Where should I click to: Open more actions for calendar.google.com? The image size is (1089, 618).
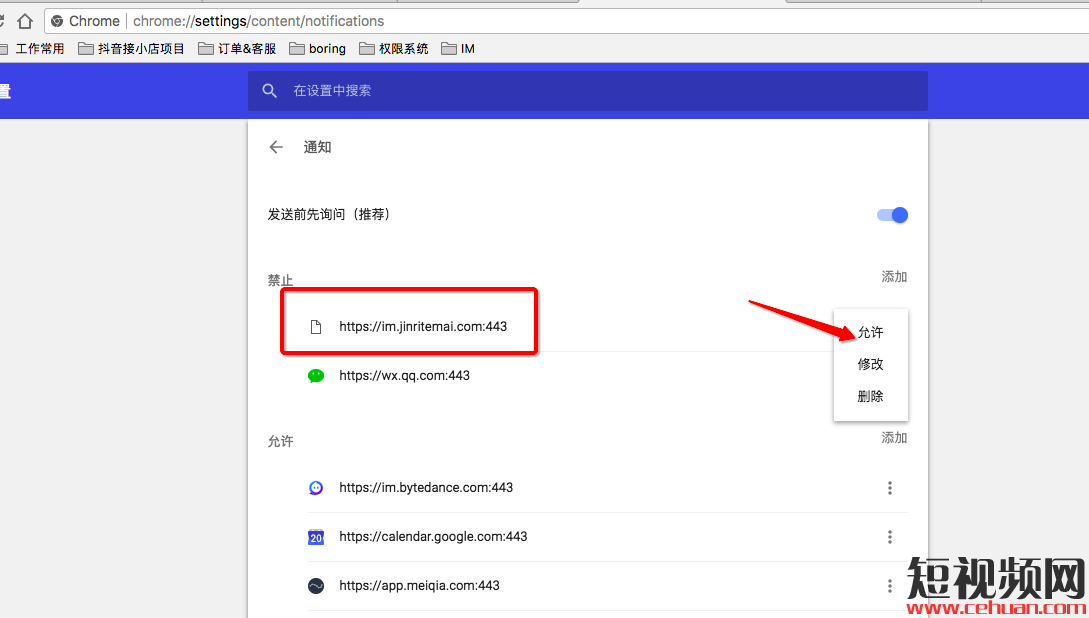889,537
